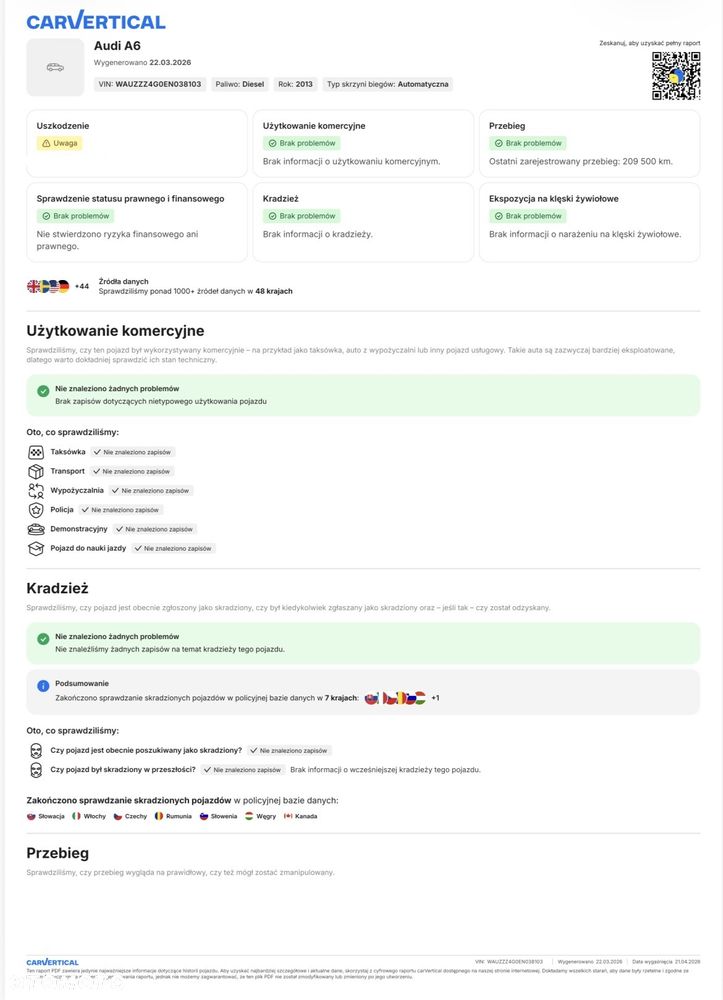Select the VIN number badge
This screenshot has height=1000, width=723.
(x=150, y=85)
